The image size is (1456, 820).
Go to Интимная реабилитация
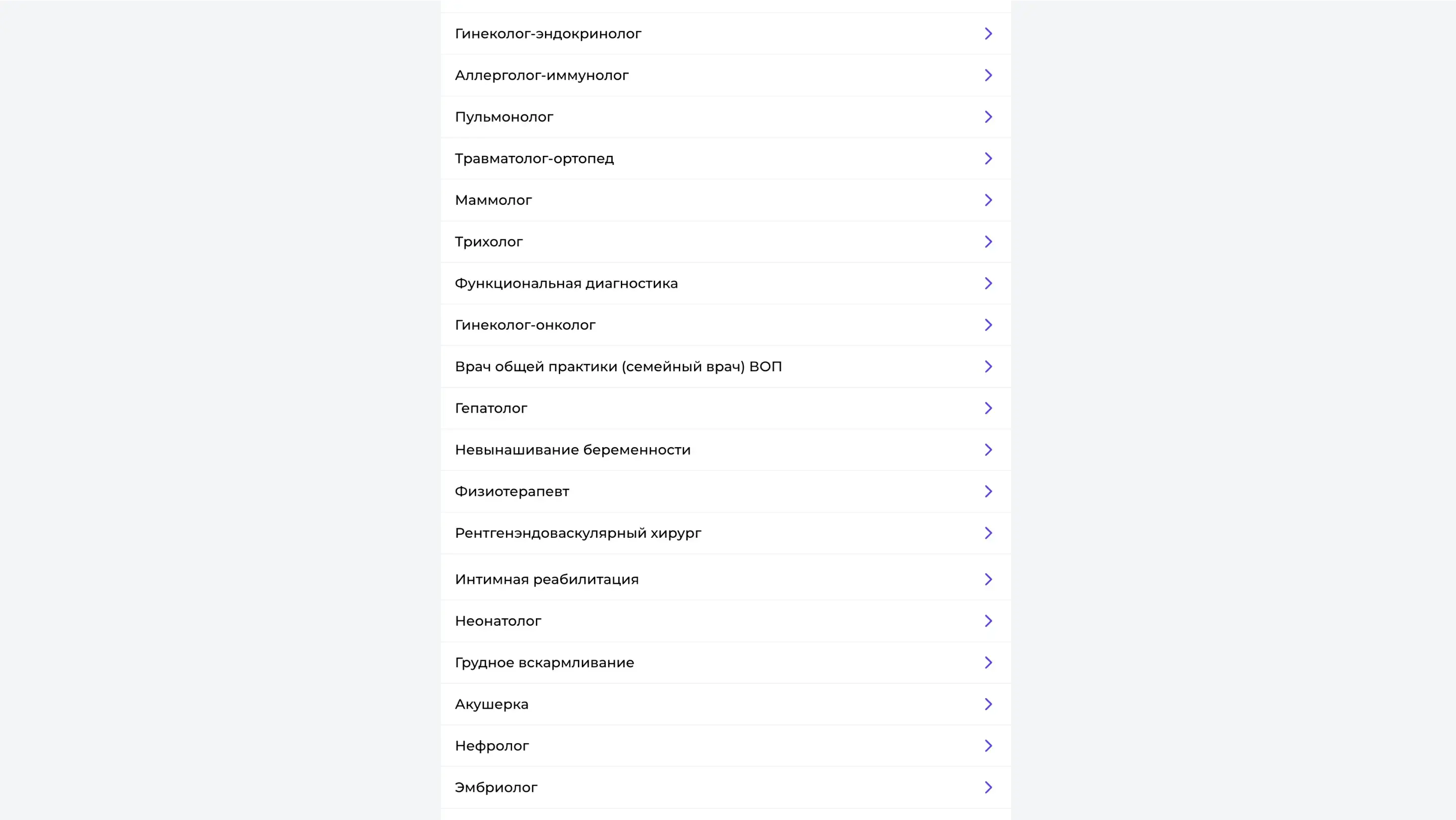coord(546,580)
